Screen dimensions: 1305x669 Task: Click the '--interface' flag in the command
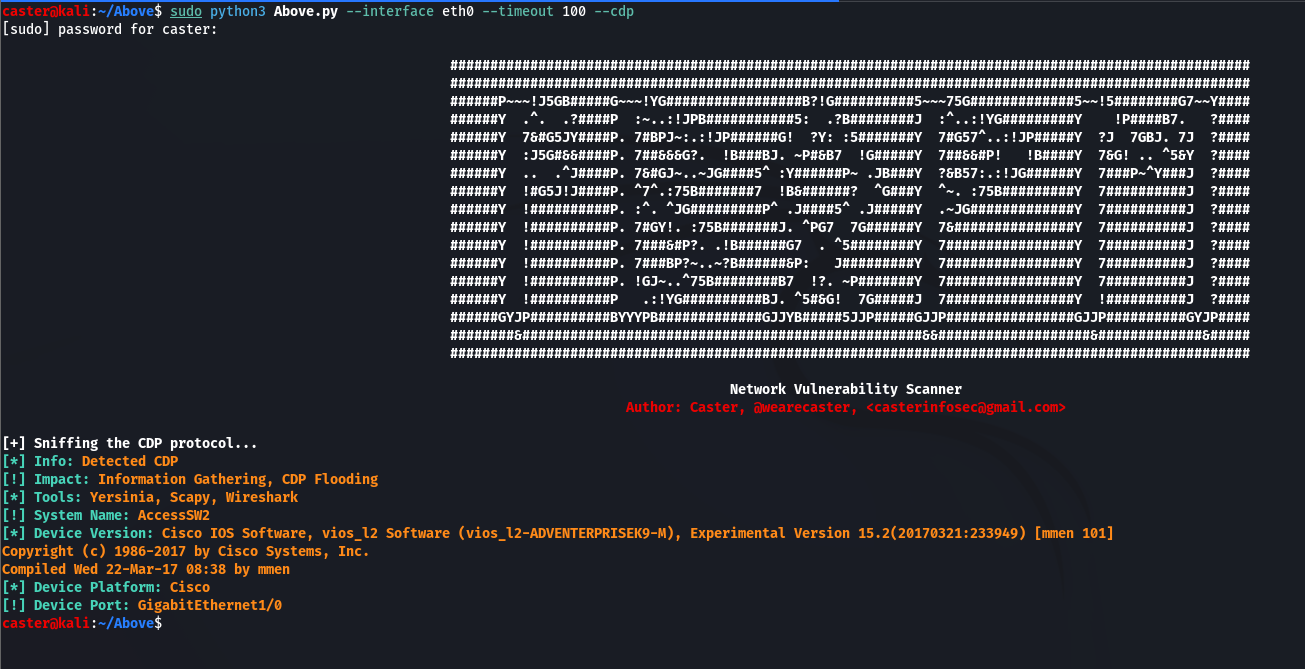point(390,11)
